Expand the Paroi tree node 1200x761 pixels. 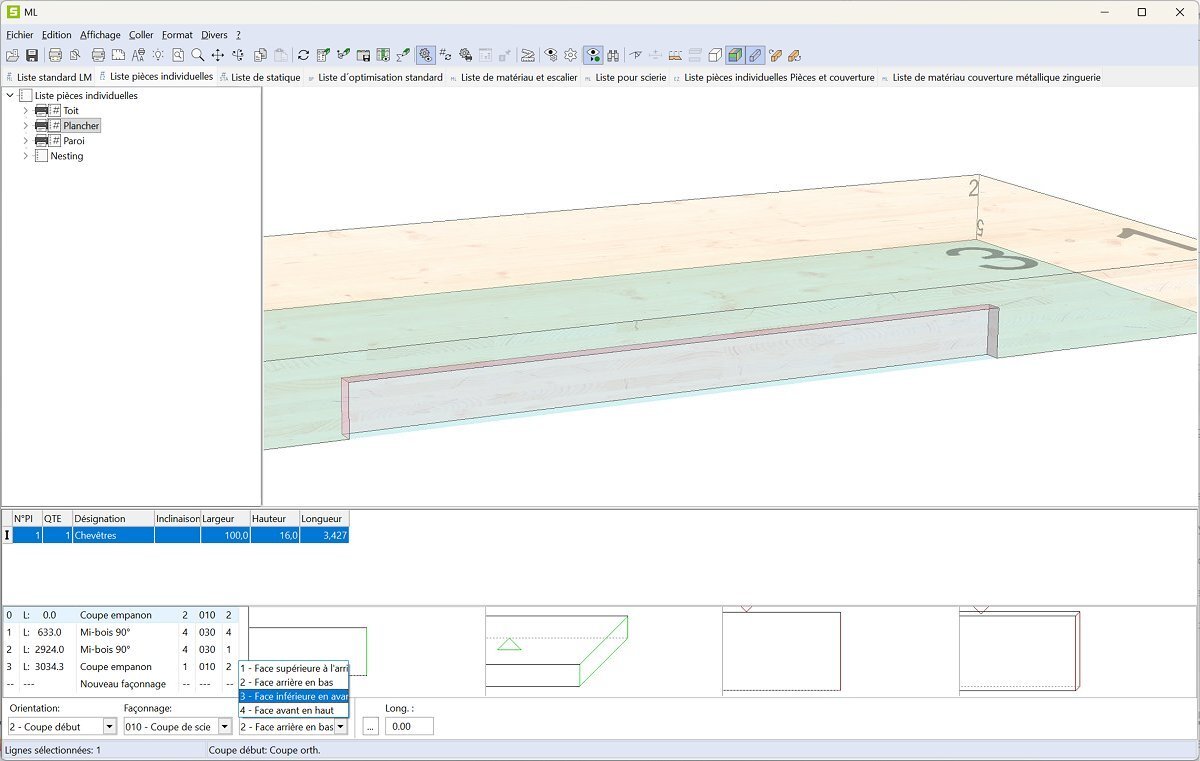coord(25,141)
